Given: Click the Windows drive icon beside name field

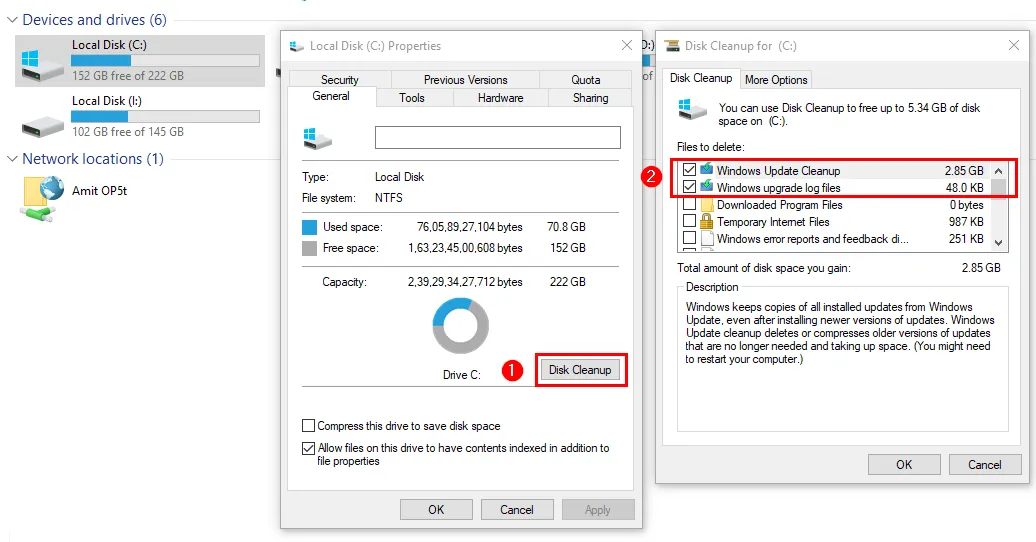Looking at the screenshot, I should click(318, 138).
